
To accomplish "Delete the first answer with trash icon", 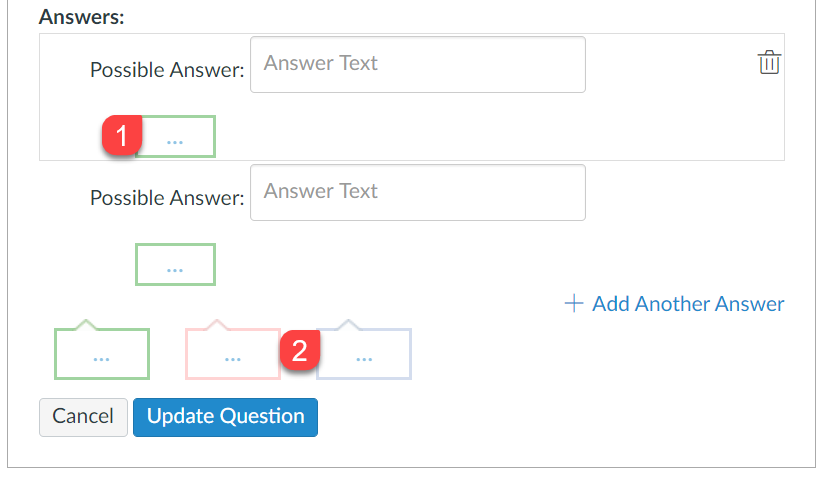I will point(768,63).
